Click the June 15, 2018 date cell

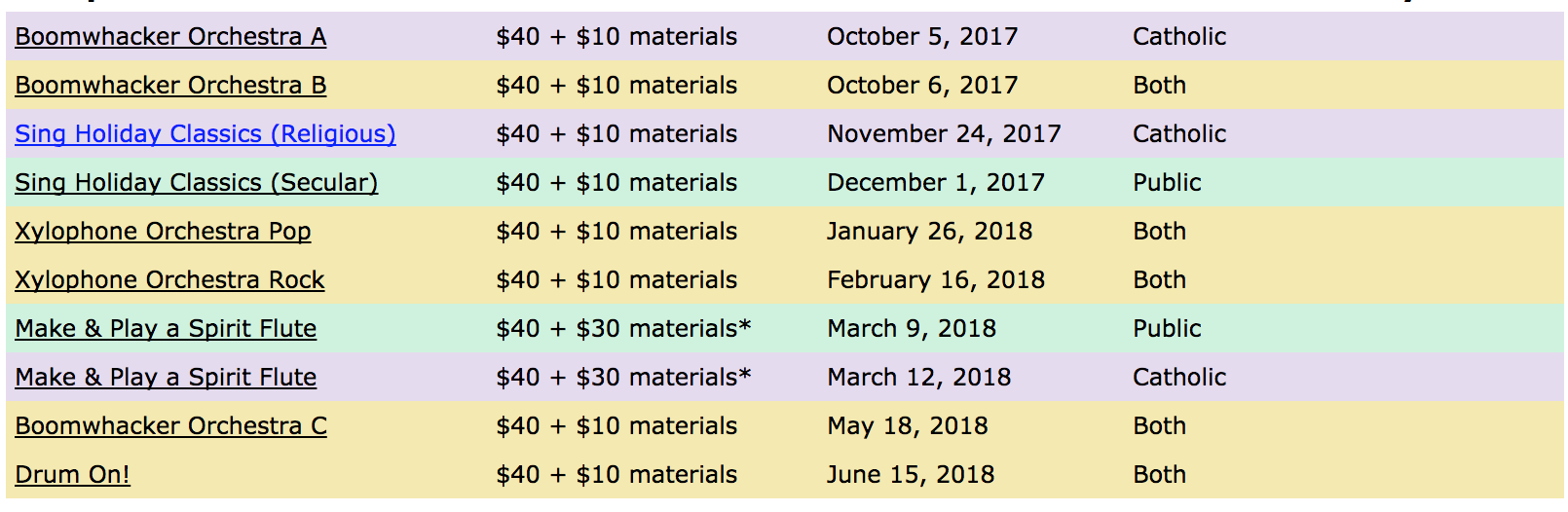(x=911, y=475)
